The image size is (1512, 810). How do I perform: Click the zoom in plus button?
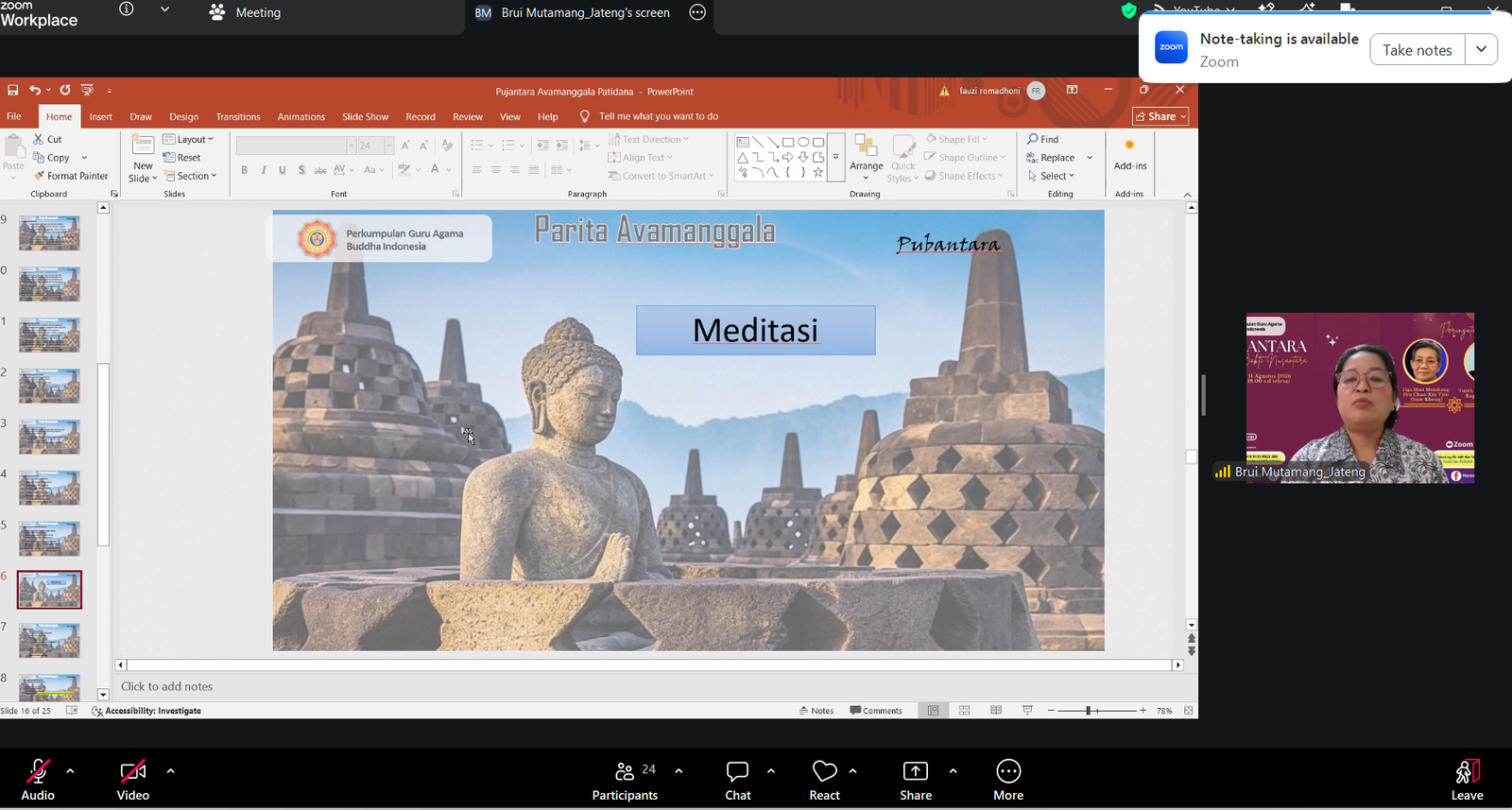(1143, 711)
